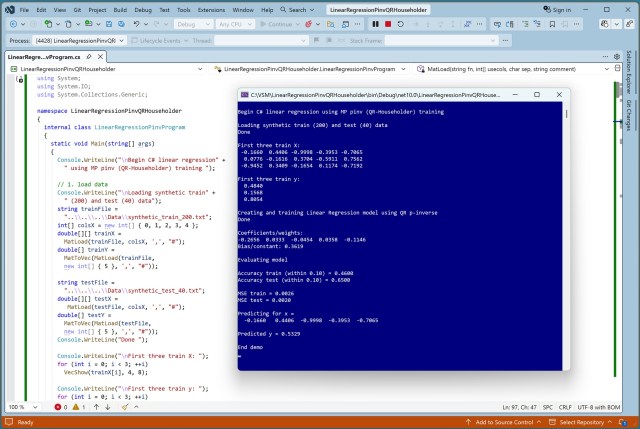The width and height of the screenshot is (640, 429).
Task: Open the Git menu
Action: (77, 10)
